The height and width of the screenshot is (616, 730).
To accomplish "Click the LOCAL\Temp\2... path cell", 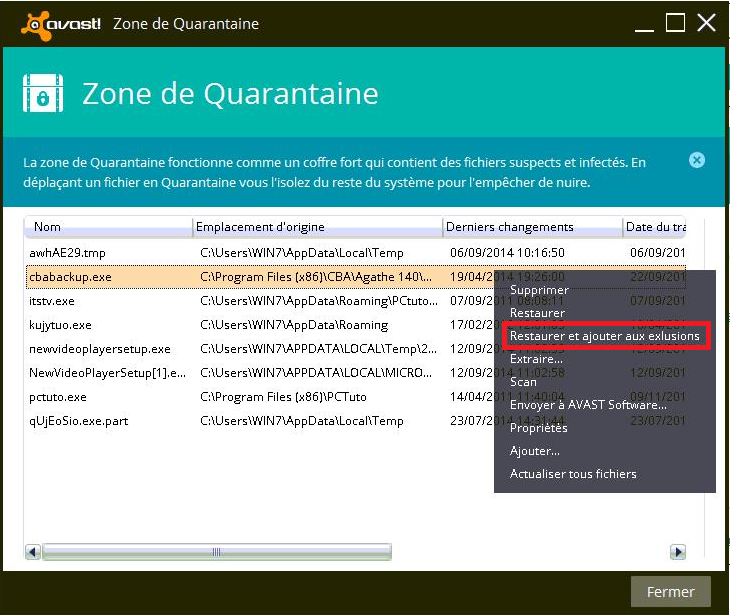I will coord(318,349).
